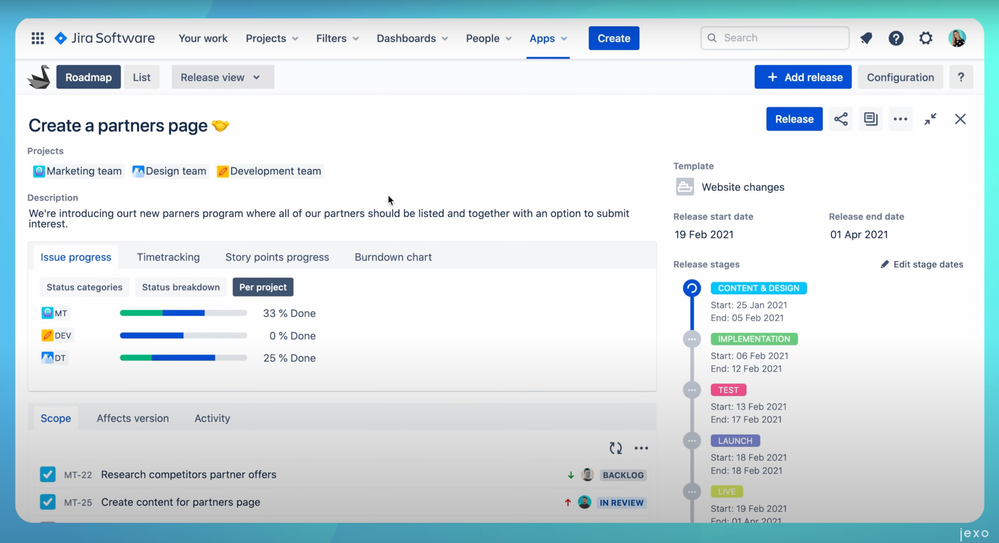Select the Scope tab
Viewport: 999px width, 543px height.
pyautogui.click(x=56, y=418)
